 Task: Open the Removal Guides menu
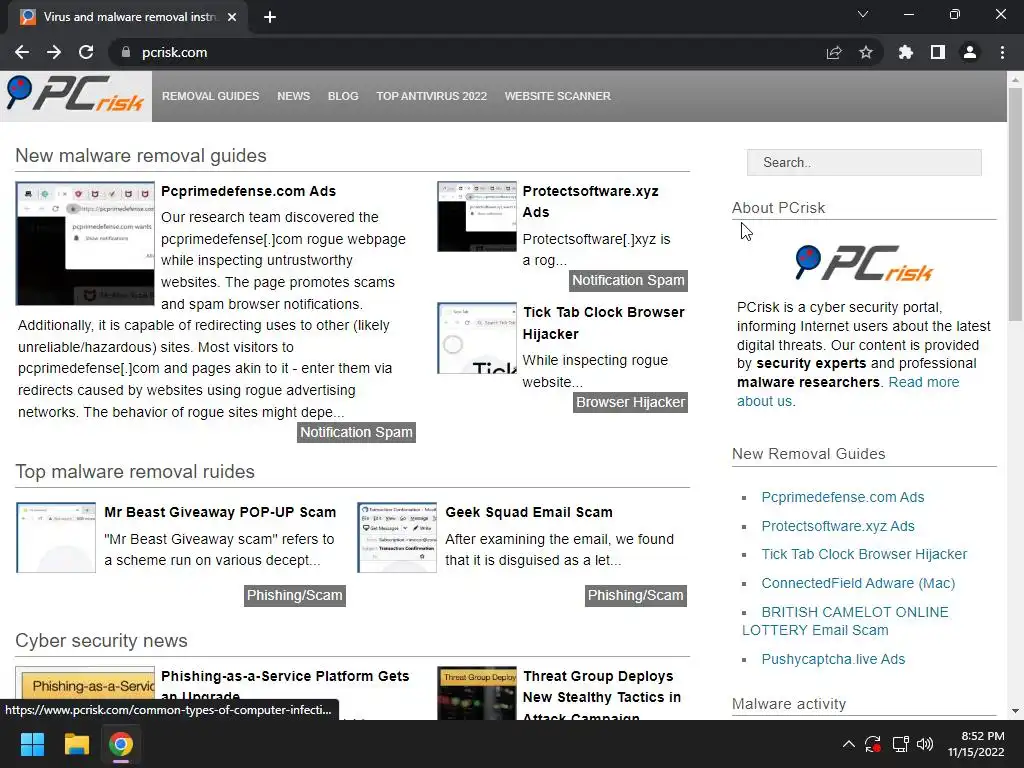click(210, 96)
